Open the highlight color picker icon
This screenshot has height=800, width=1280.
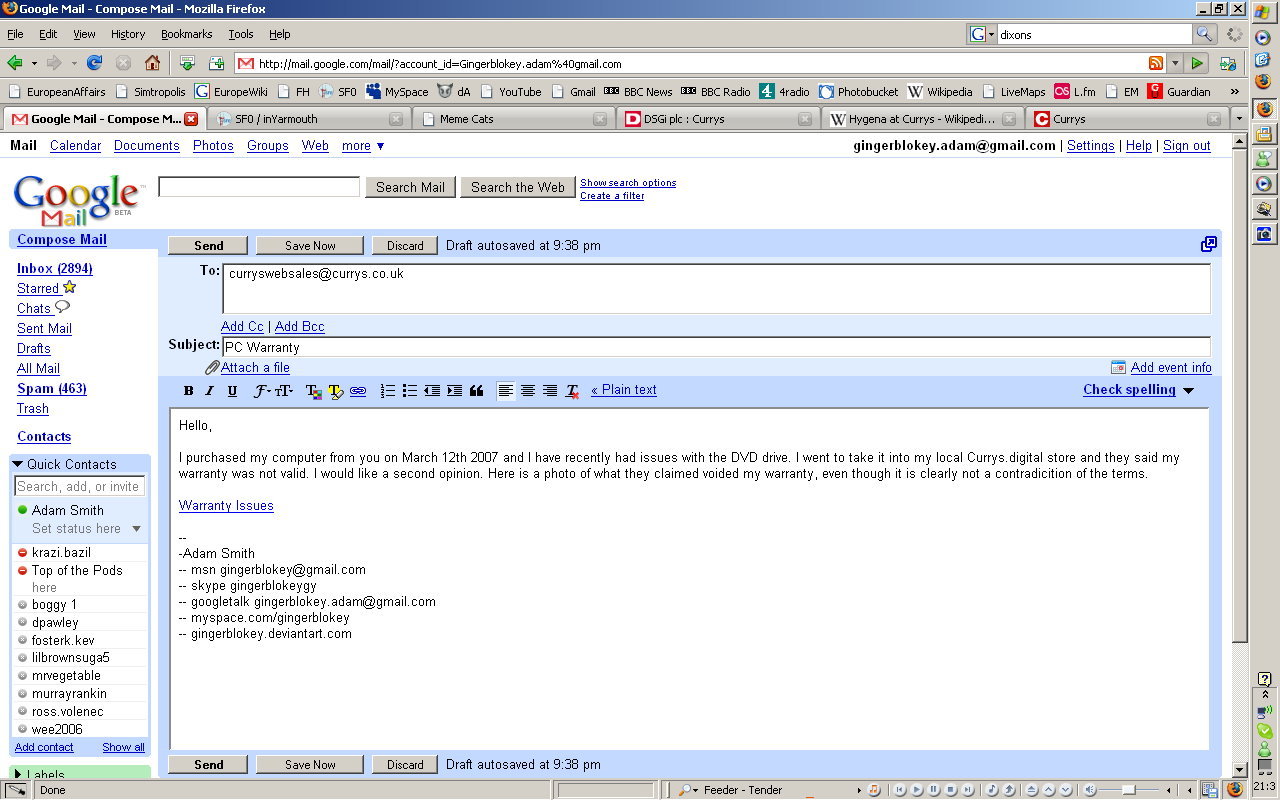click(x=335, y=391)
